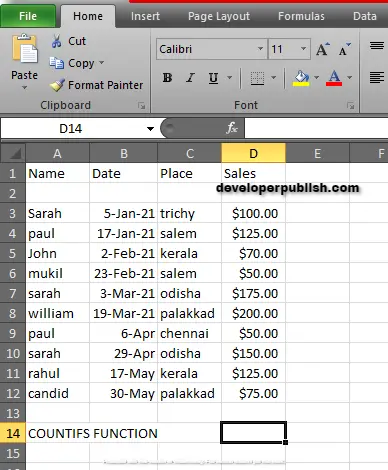Open the File tab
Screen dimensions: 388x470
click(28, 16)
